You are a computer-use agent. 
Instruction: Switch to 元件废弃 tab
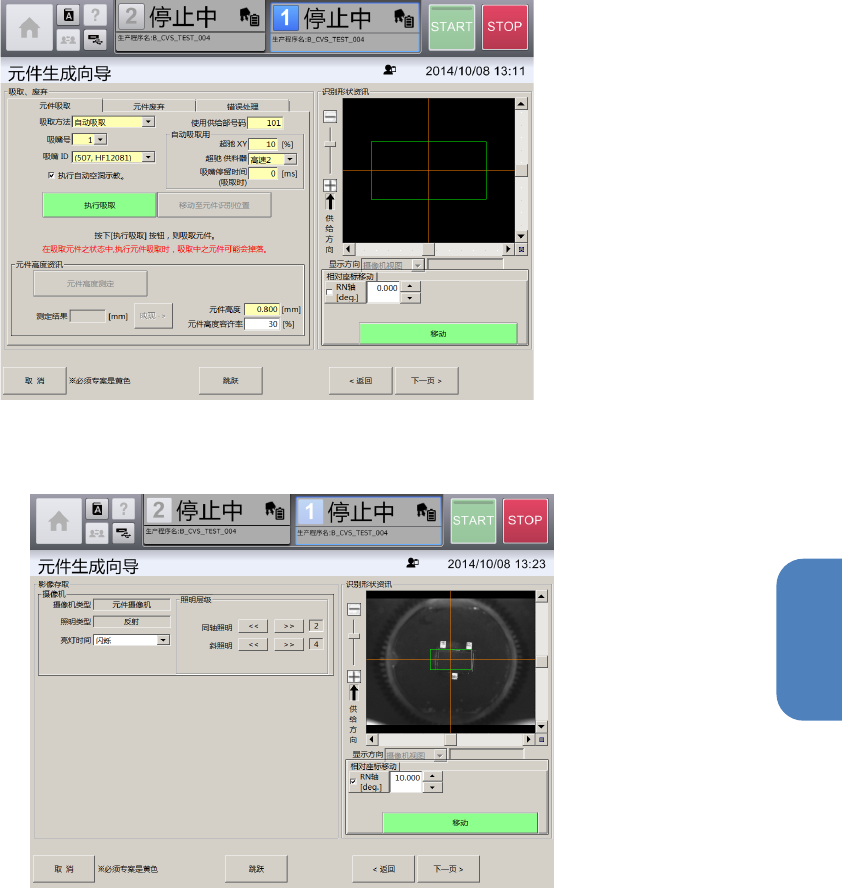pyautogui.click(x=149, y=106)
